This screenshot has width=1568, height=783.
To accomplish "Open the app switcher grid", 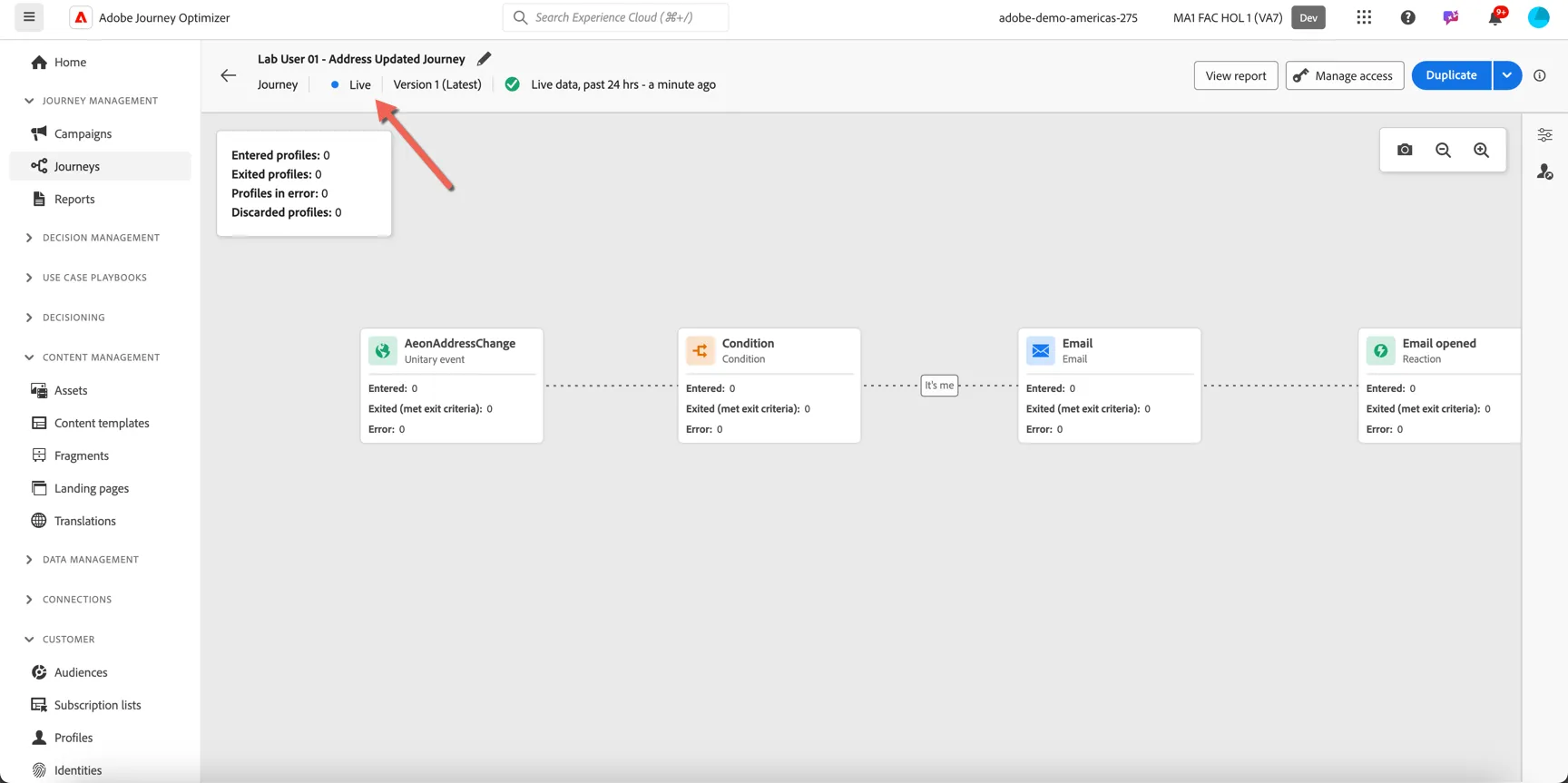I will pyautogui.click(x=1364, y=17).
